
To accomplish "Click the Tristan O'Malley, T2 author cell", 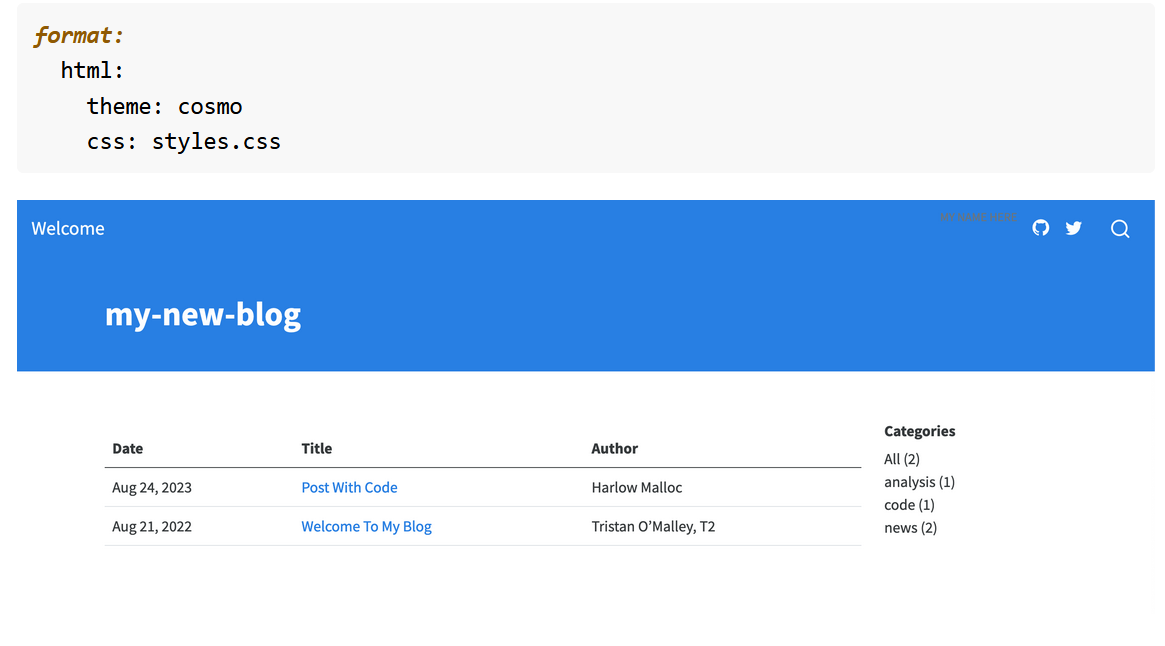I will [653, 527].
